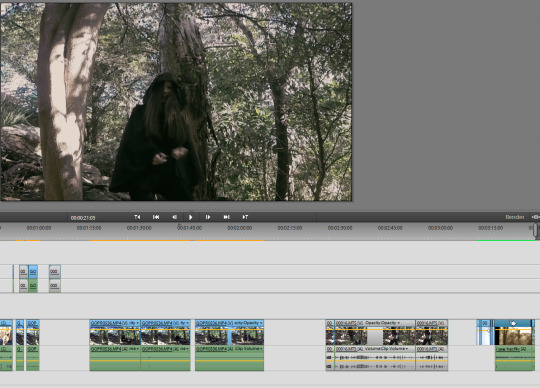The image size is (540, 388).
Task: Click the Render button
Action: (515, 217)
